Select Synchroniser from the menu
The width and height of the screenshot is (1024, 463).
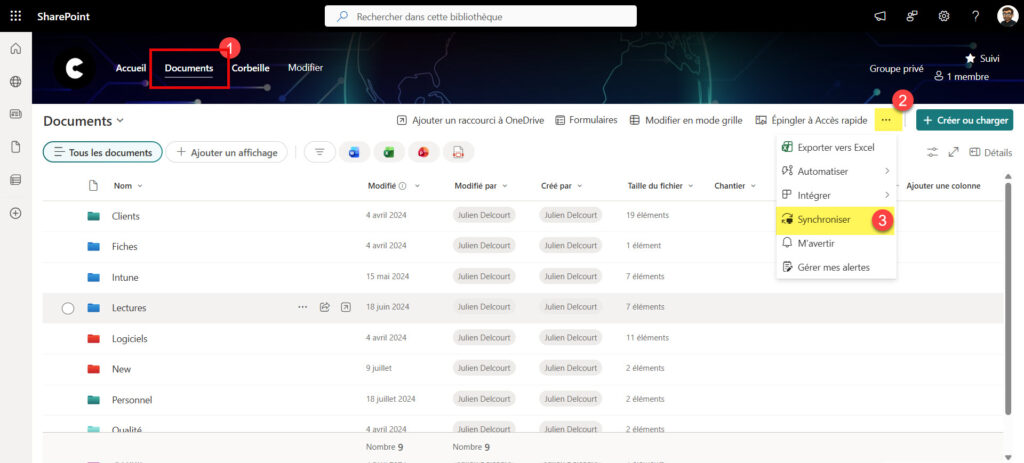824,219
